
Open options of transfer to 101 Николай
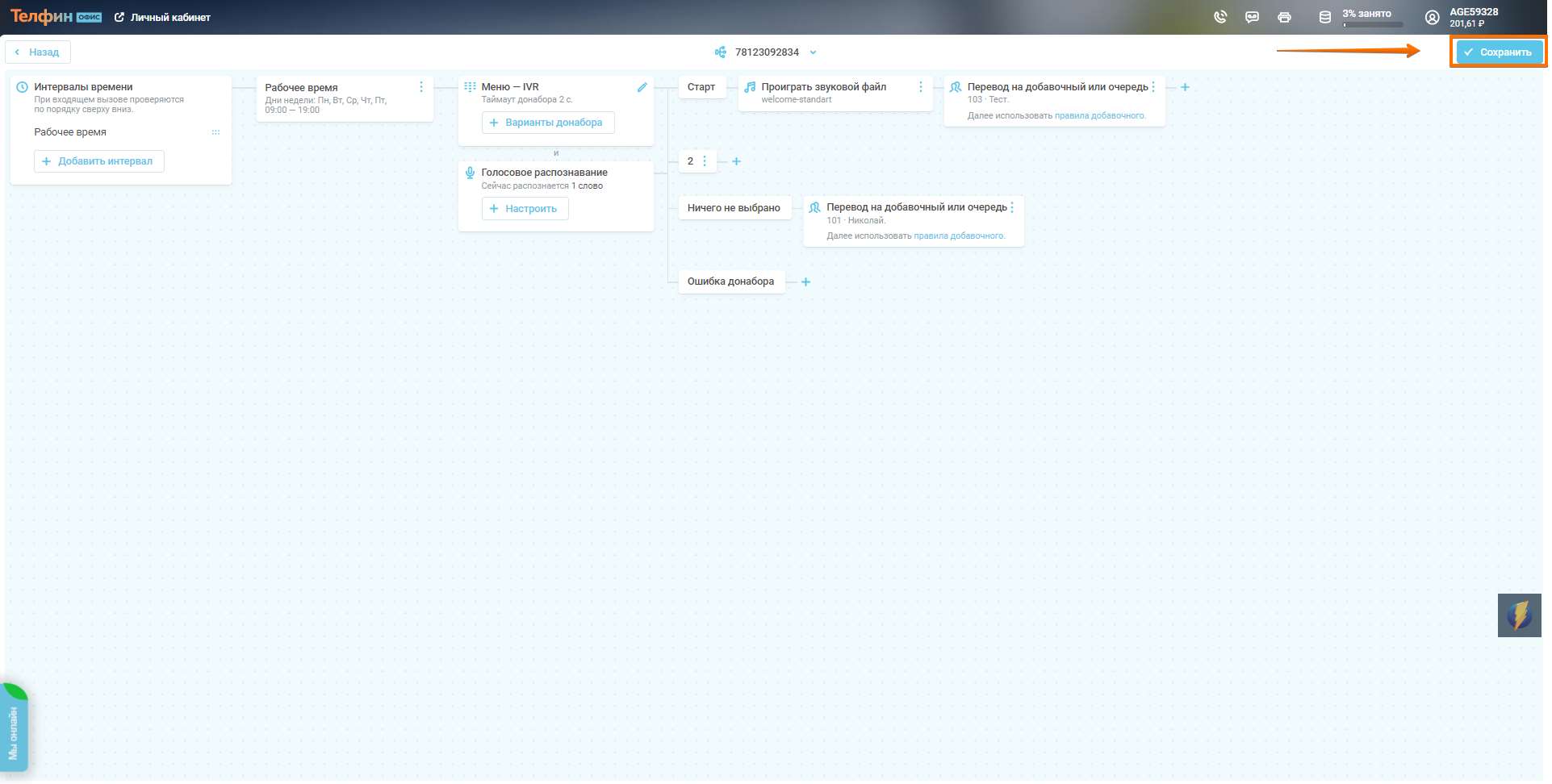(1012, 208)
